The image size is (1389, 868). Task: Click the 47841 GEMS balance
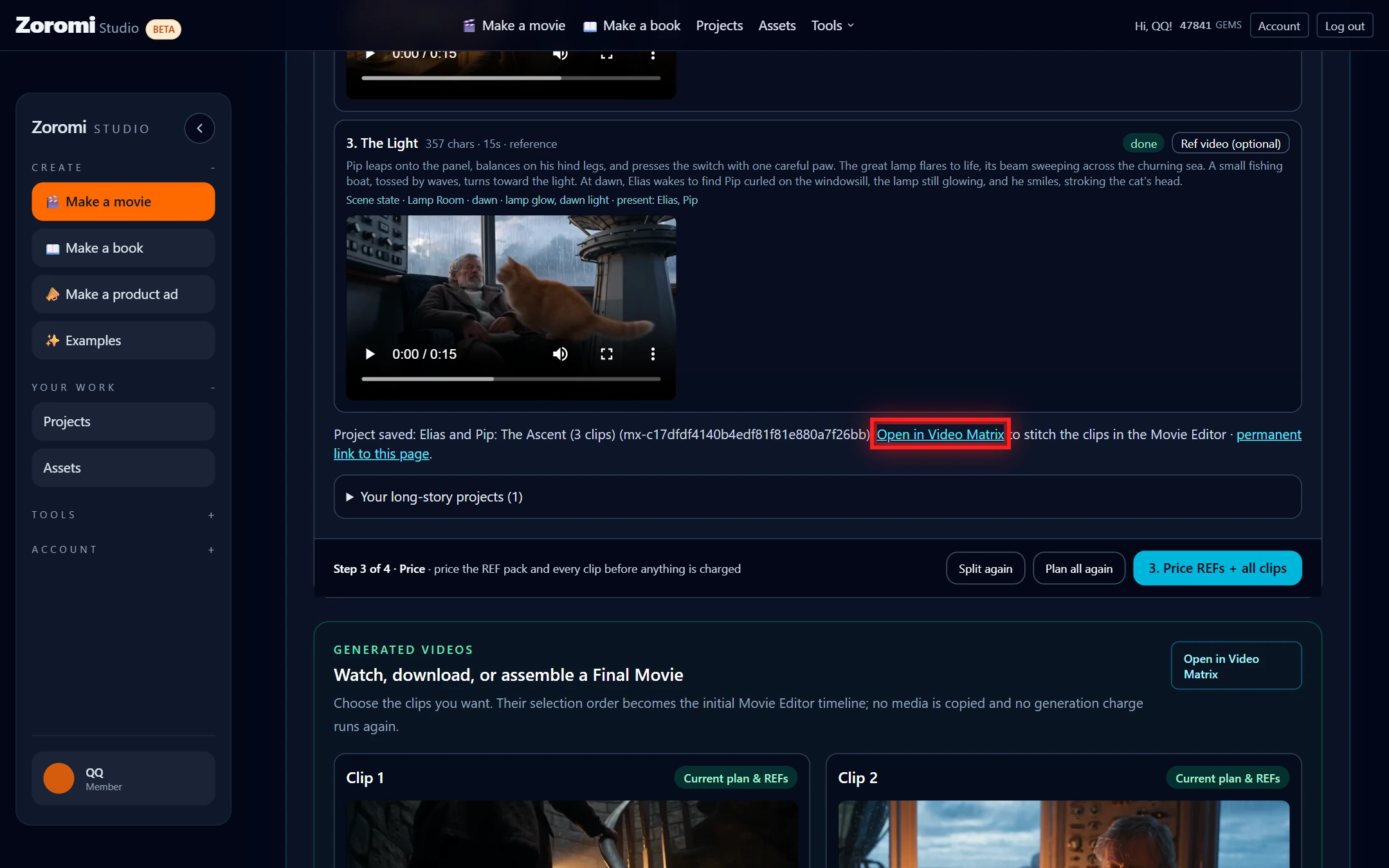point(1210,25)
